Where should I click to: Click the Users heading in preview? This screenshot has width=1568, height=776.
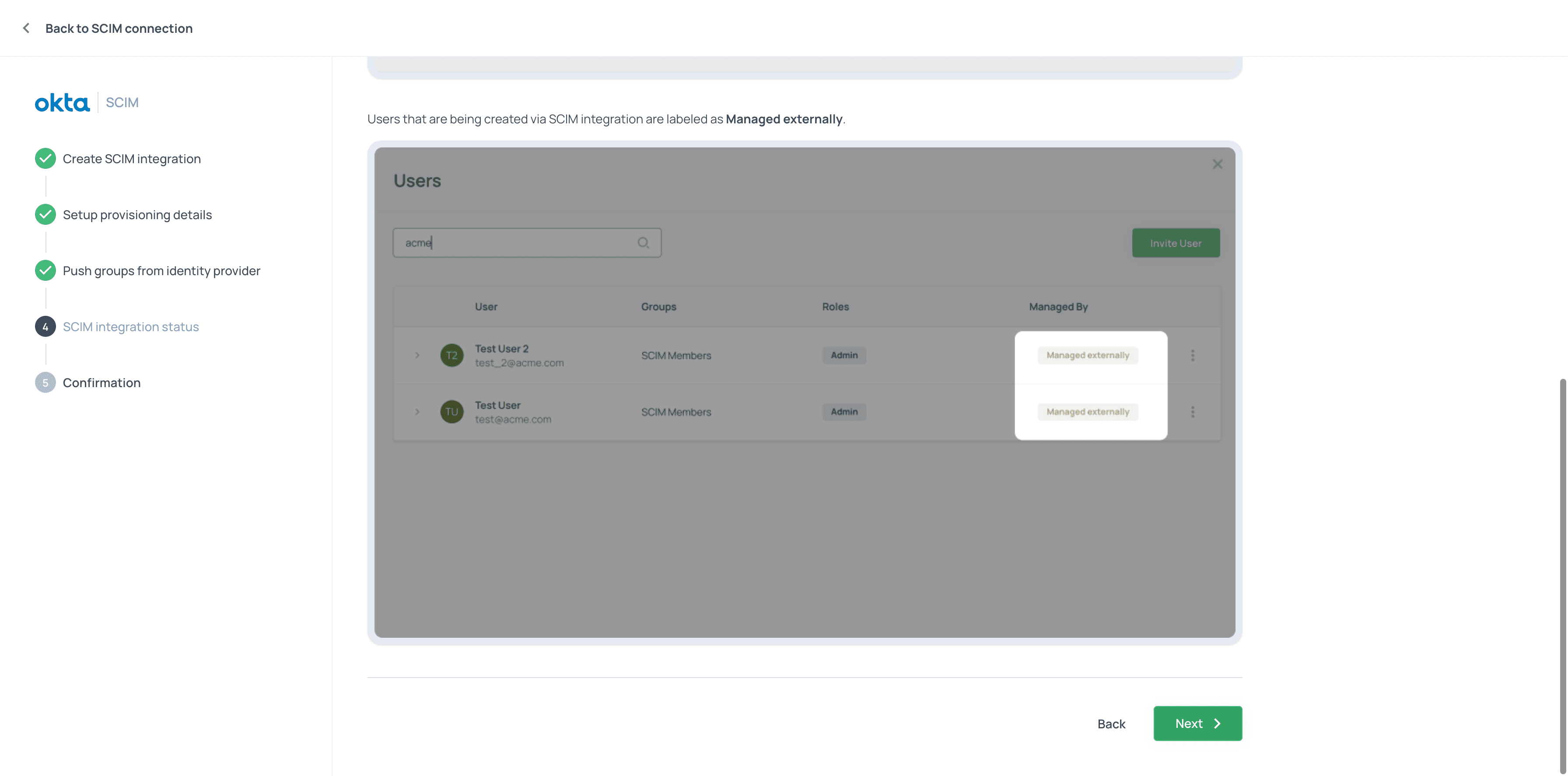417,181
